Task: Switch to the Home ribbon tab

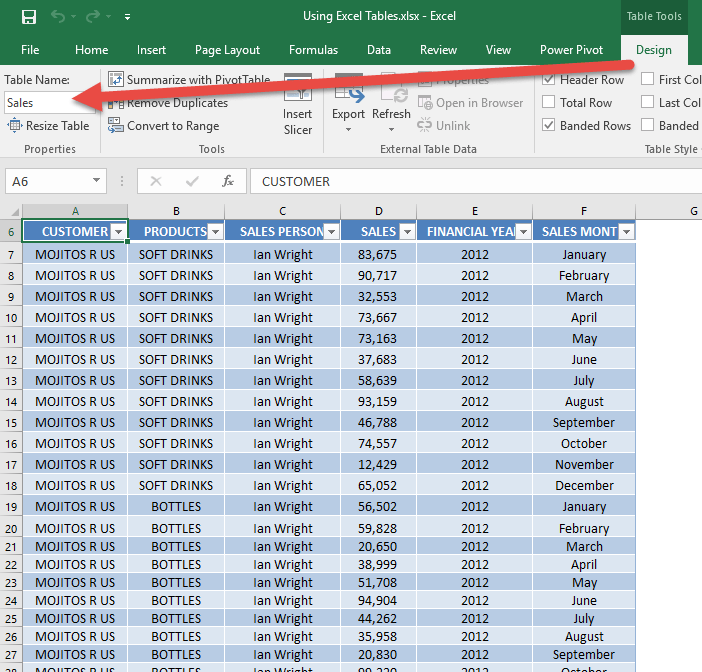Action: (91, 50)
